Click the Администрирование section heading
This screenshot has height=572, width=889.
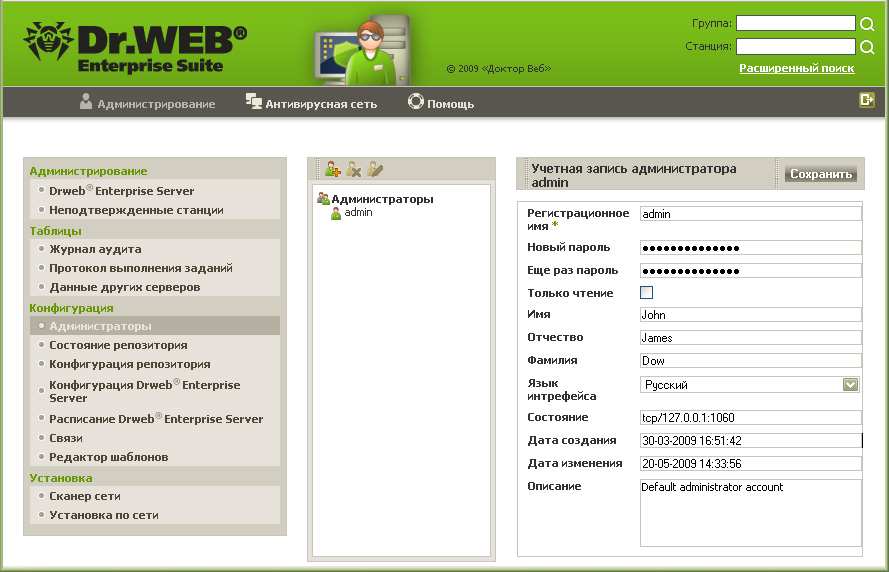coord(88,171)
